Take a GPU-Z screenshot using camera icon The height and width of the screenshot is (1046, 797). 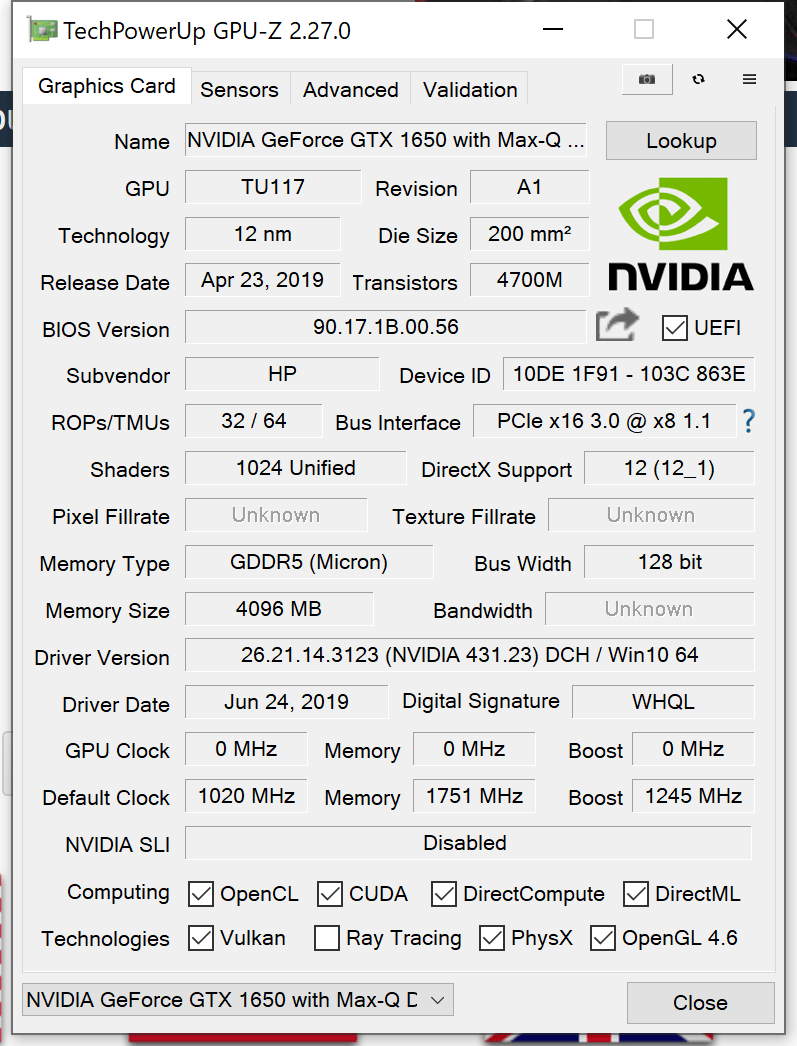click(x=646, y=79)
